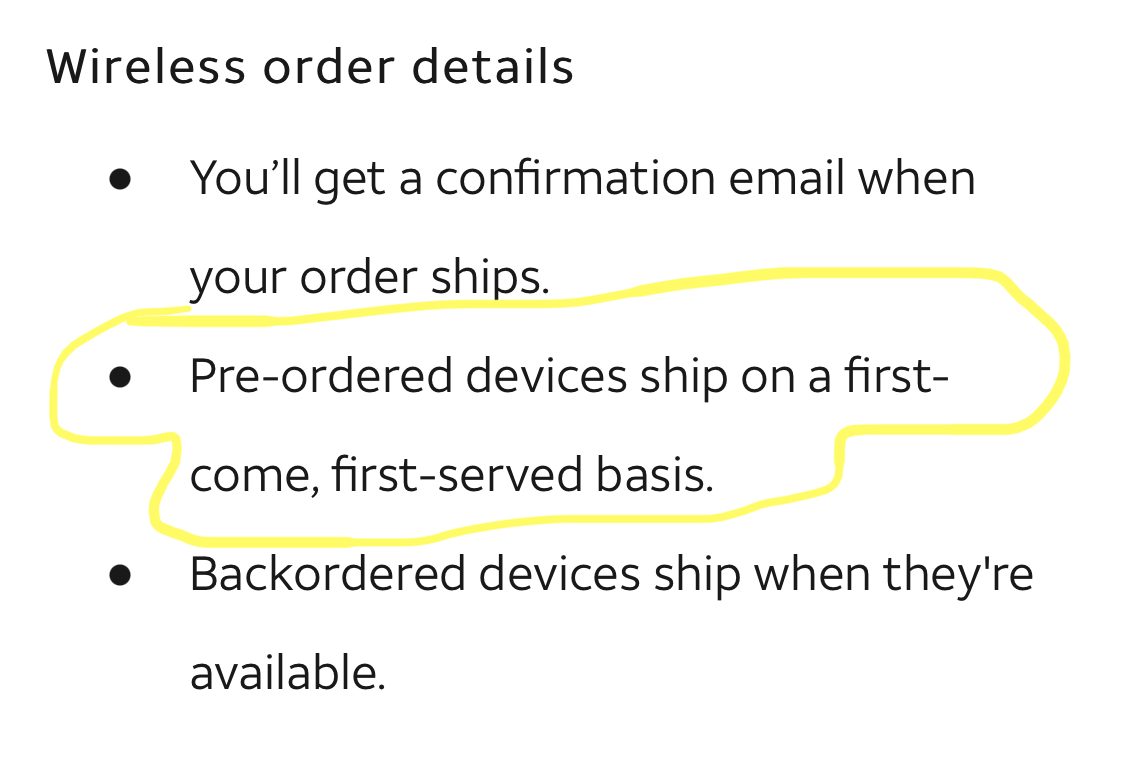This screenshot has height=765, width=1125.
Task: Click the word "Pre-ordered"
Action: click(321, 376)
